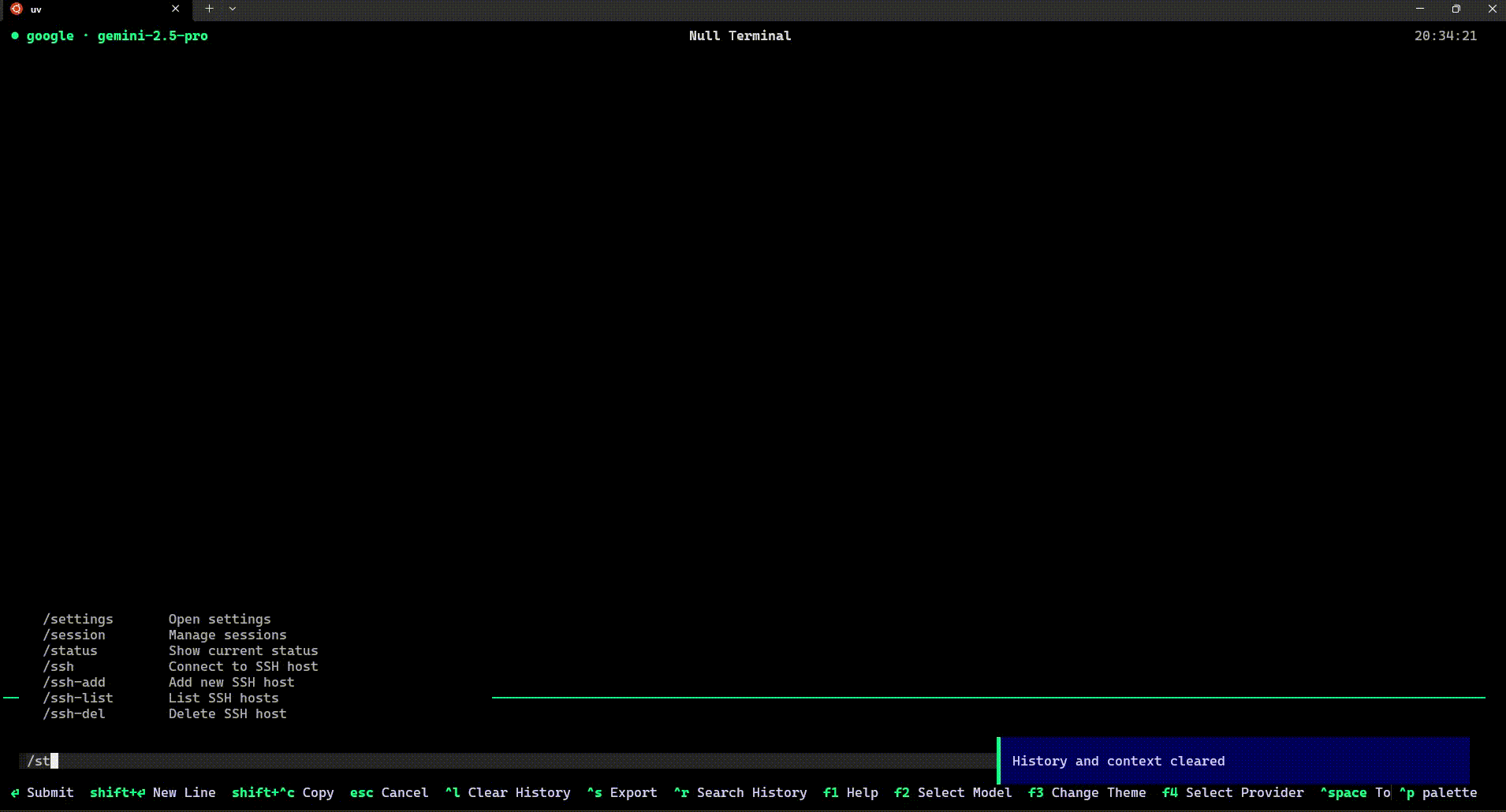
Task: Open a new terminal tab with plus
Action: click(209, 9)
